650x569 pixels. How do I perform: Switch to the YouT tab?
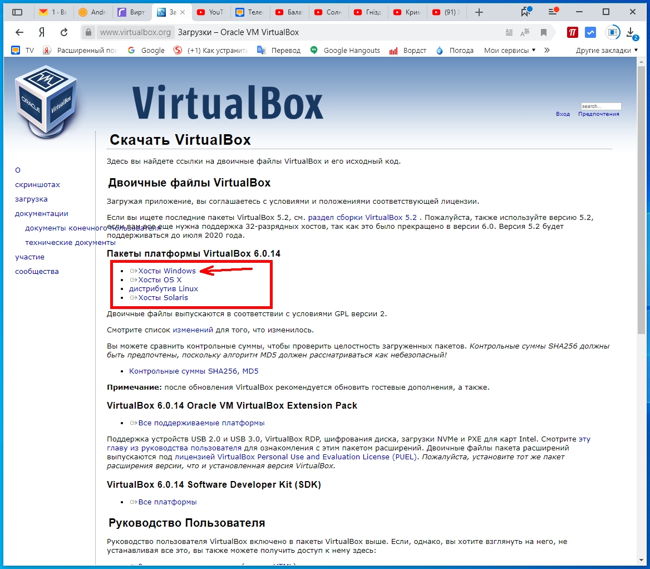point(209,12)
